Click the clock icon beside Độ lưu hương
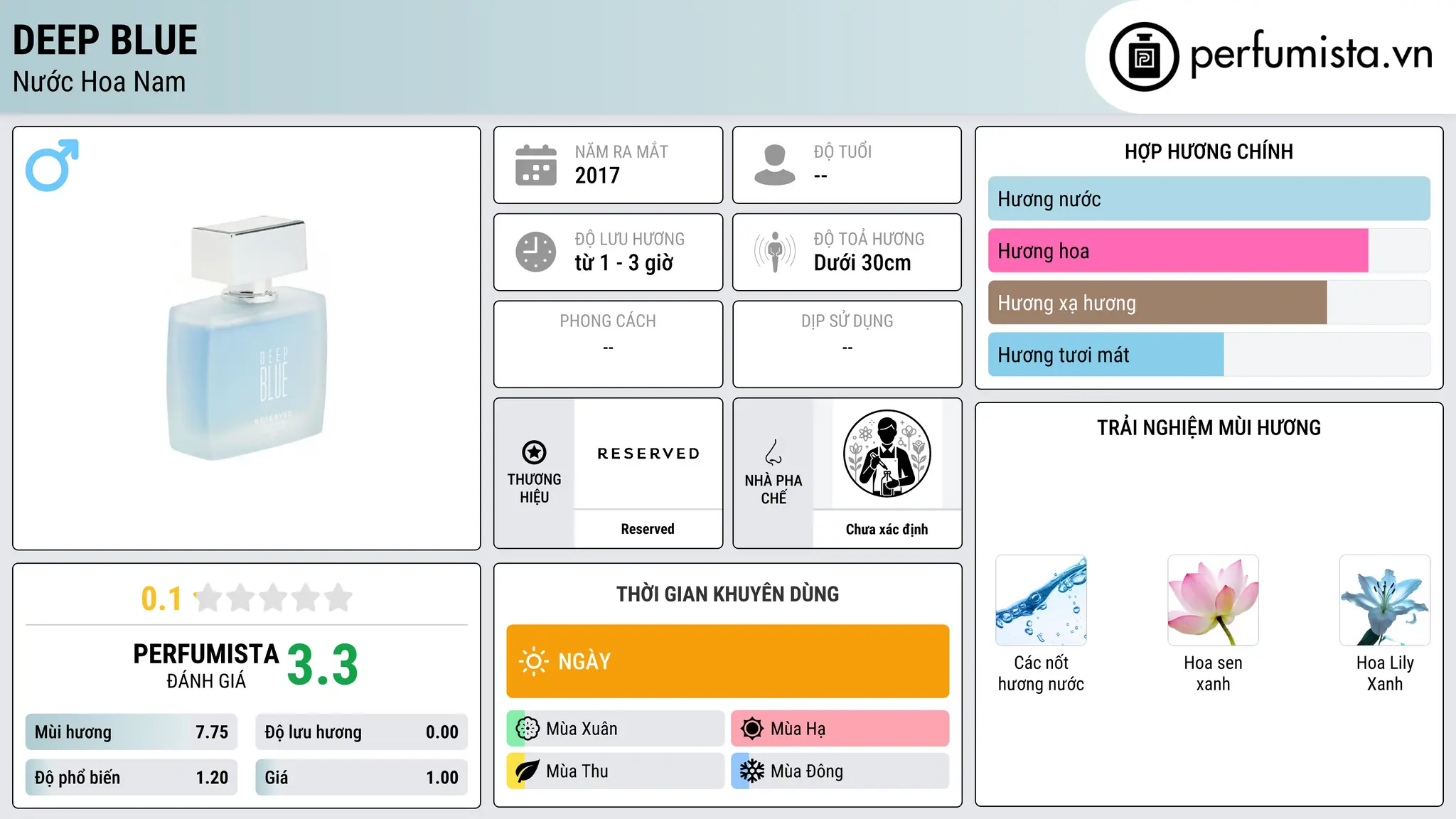1456x819 pixels. click(x=536, y=252)
